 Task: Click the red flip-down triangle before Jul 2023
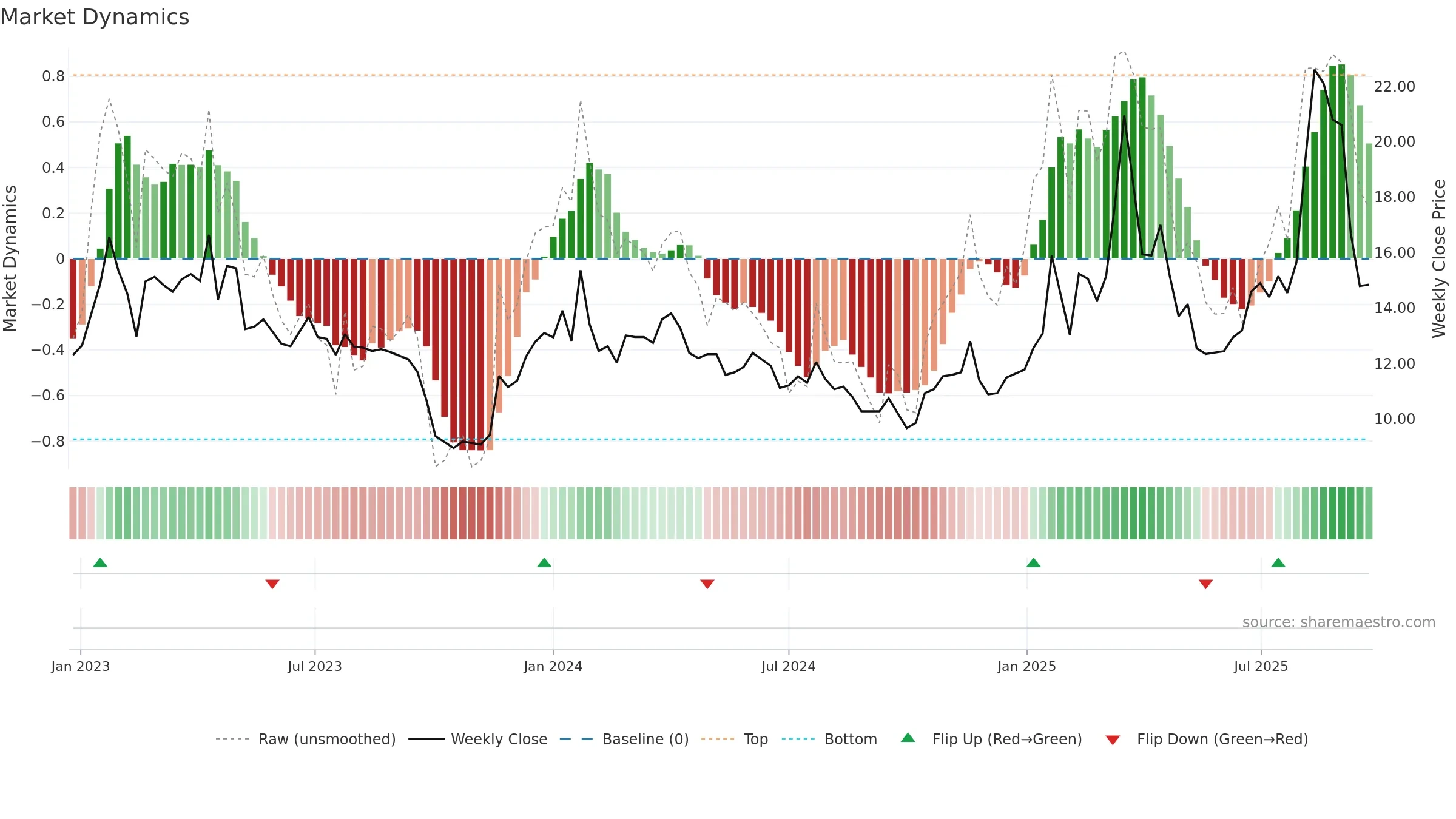click(272, 584)
